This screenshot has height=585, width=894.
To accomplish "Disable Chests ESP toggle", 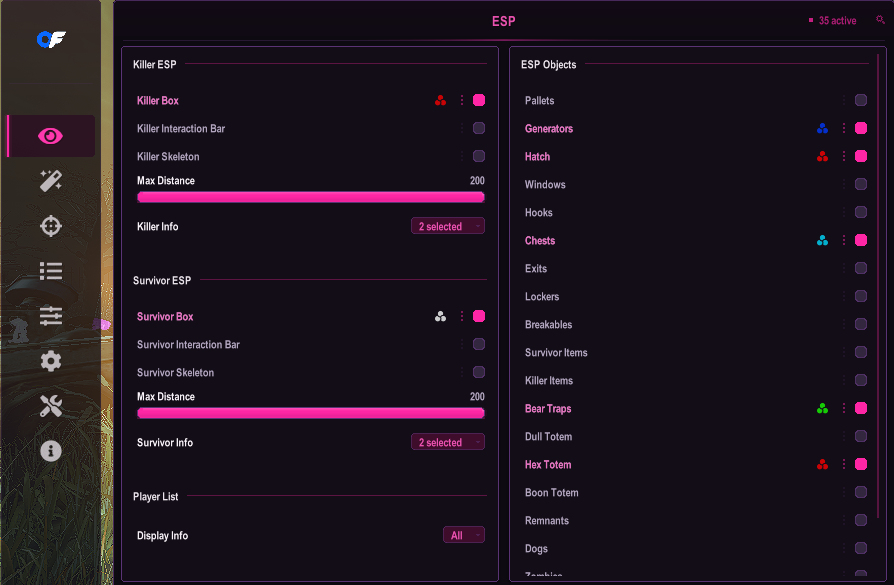I will tap(861, 241).
